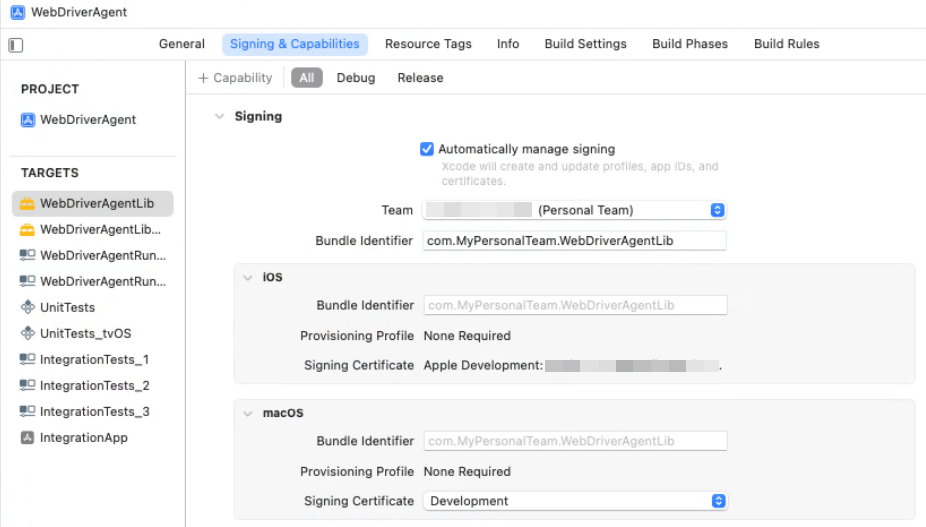Click the WebDriverAgent project icon in sidebar

pos(28,120)
